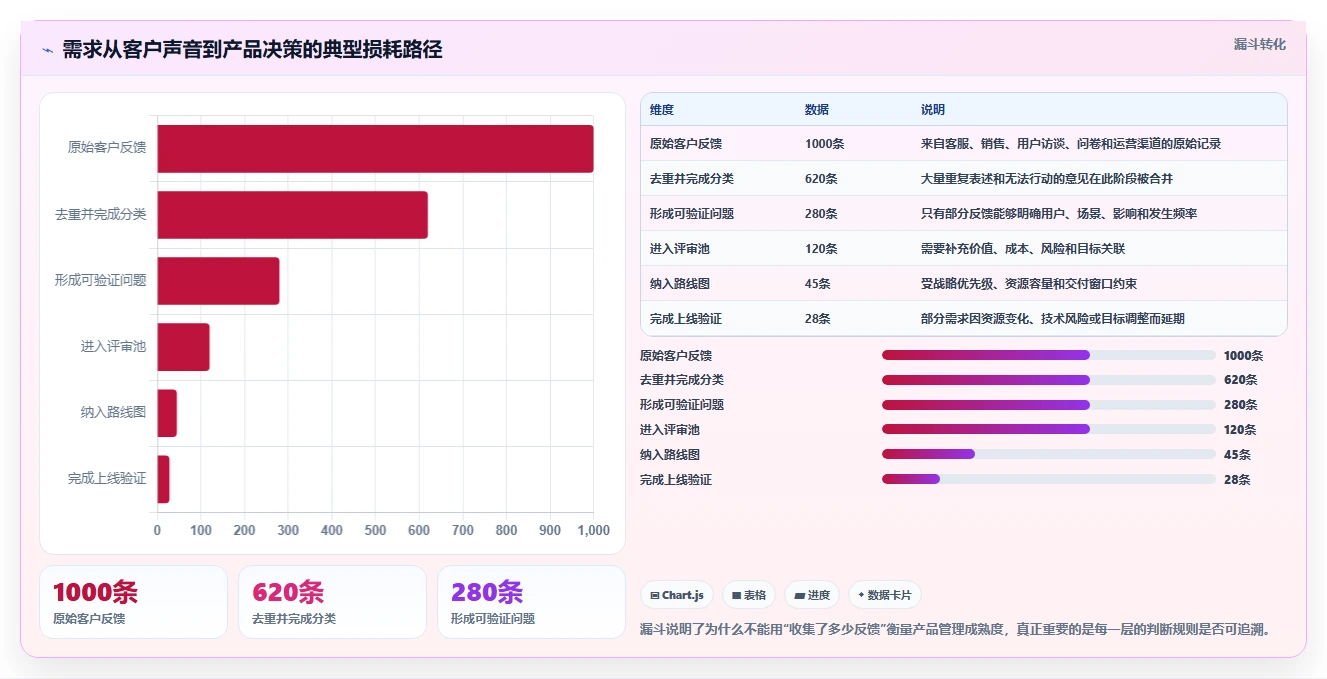
Task: Click the 说明 column header
Action: pyautogui.click(x=933, y=110)
